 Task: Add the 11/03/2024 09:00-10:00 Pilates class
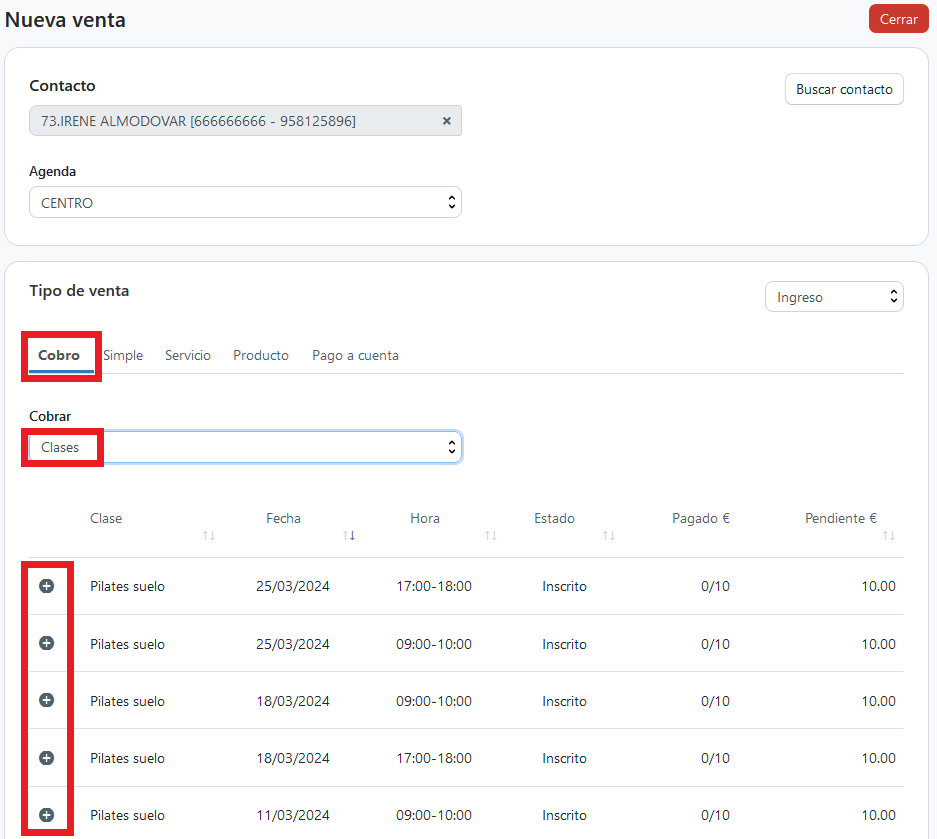[47, 815]
